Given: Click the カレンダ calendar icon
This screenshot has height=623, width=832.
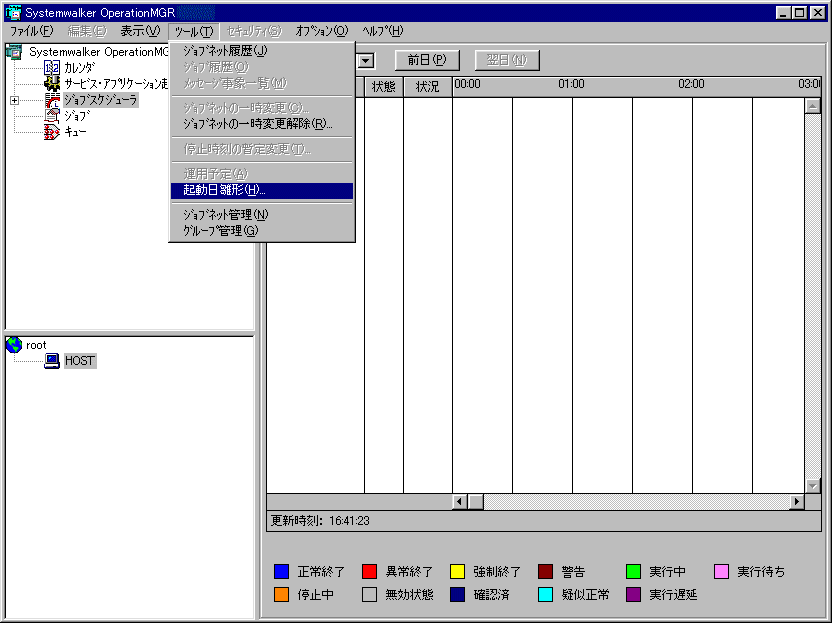Looking at the screenshot, I should click(51, 67).
